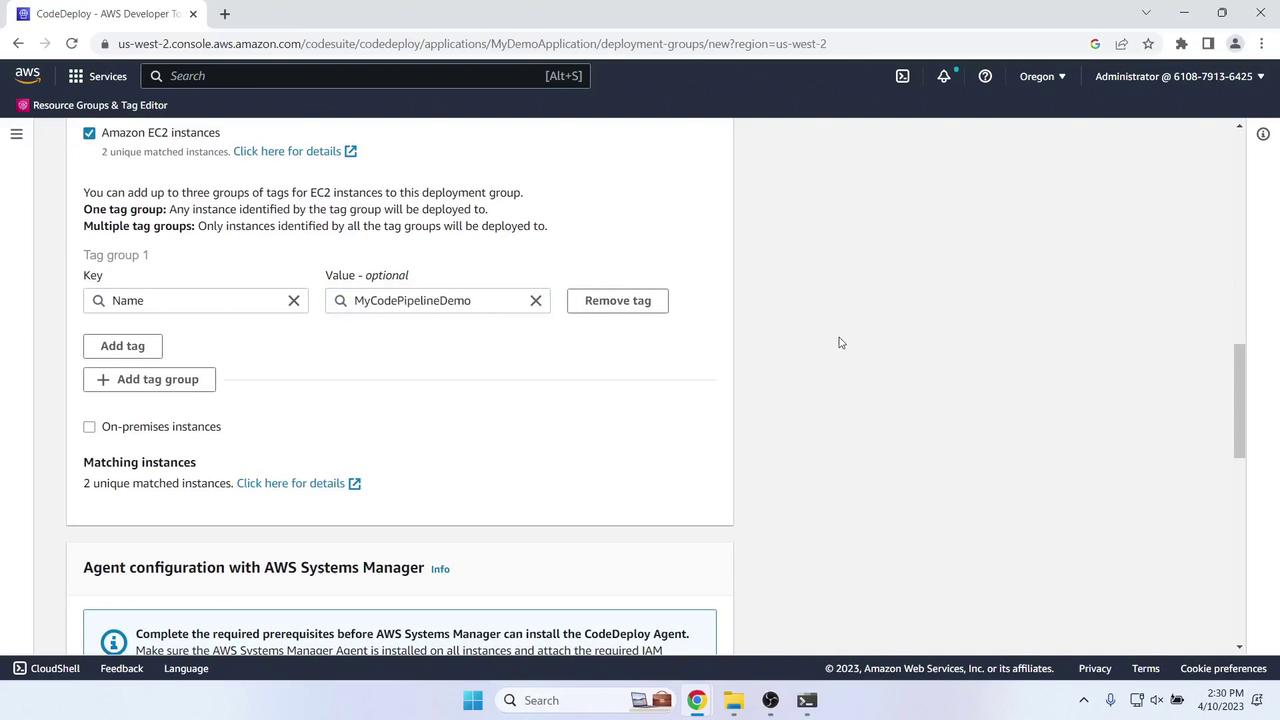
Task: Go back to the previous browser page
Action: 18,44
